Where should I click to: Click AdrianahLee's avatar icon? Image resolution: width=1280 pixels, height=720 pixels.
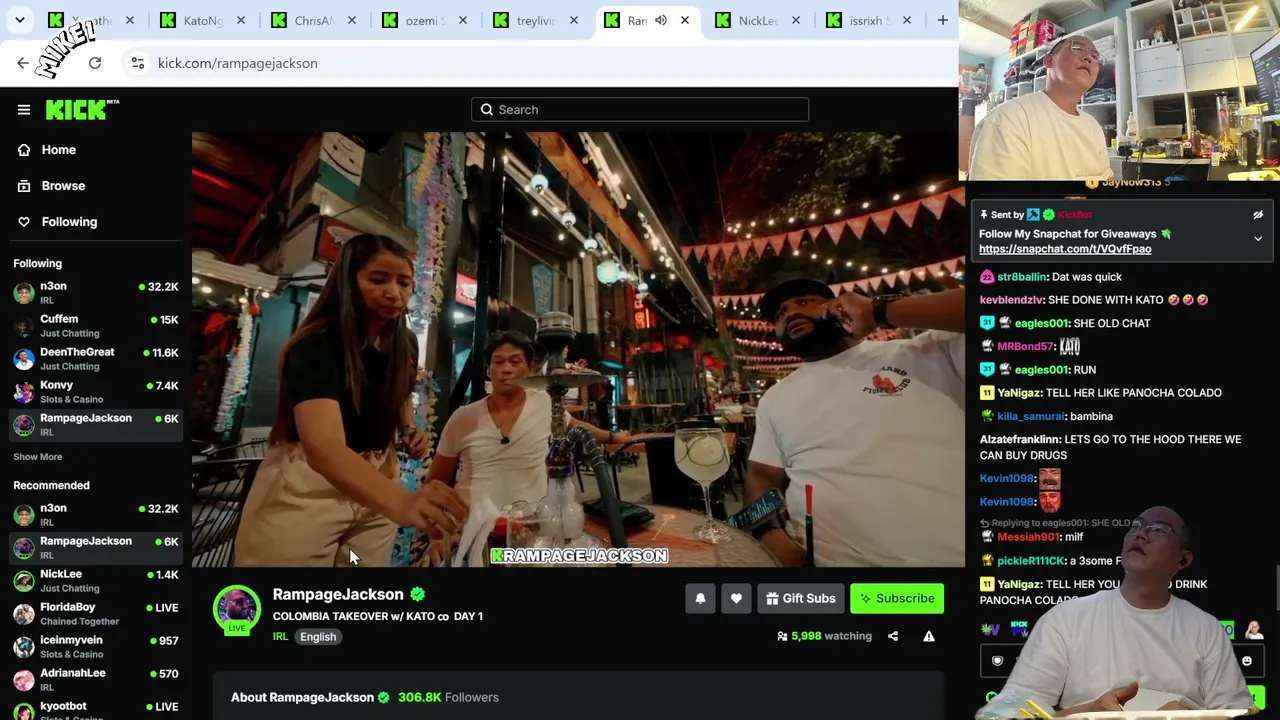point(23,679)
